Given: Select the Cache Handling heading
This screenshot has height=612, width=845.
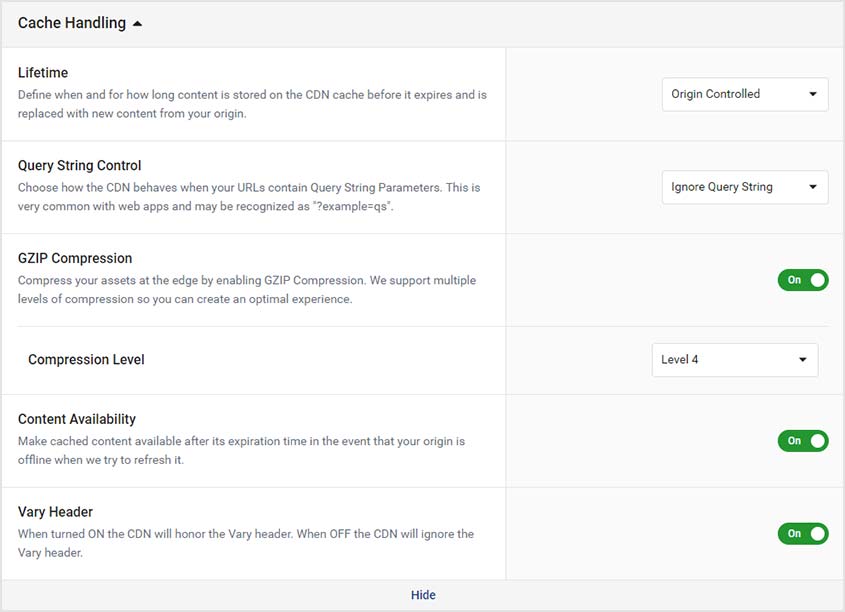Looking at the screenshot, I should click(x=72, y=23).
